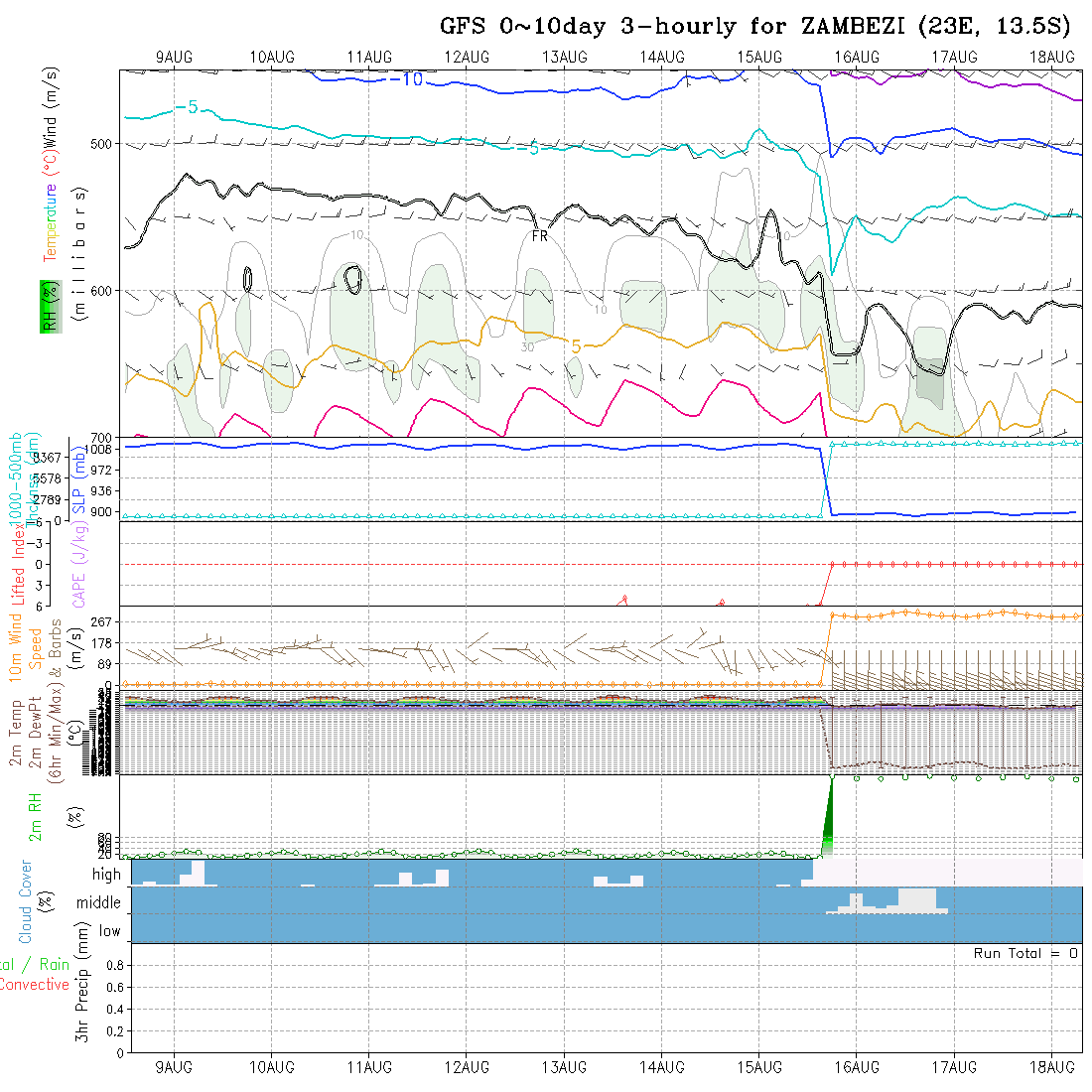Click the red Convective legend label

(35, 985)
